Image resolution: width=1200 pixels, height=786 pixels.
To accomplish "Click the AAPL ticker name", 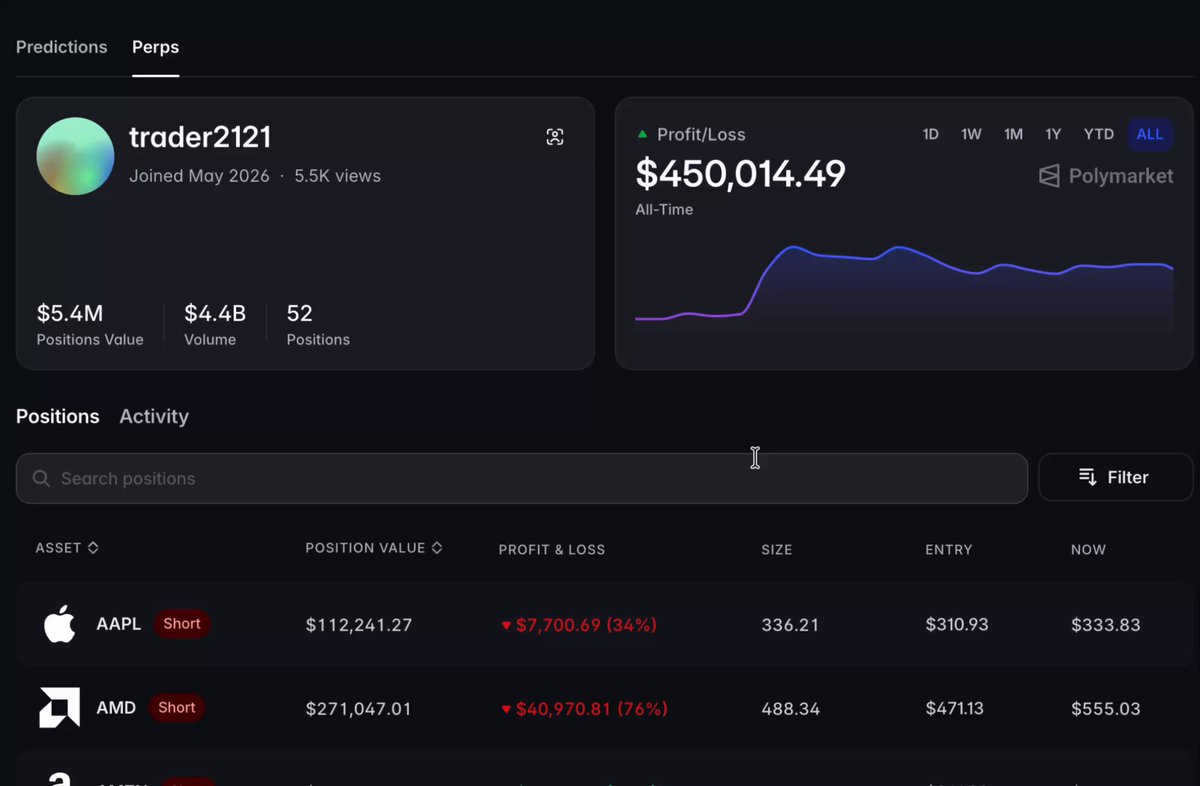I will point(119,624).
